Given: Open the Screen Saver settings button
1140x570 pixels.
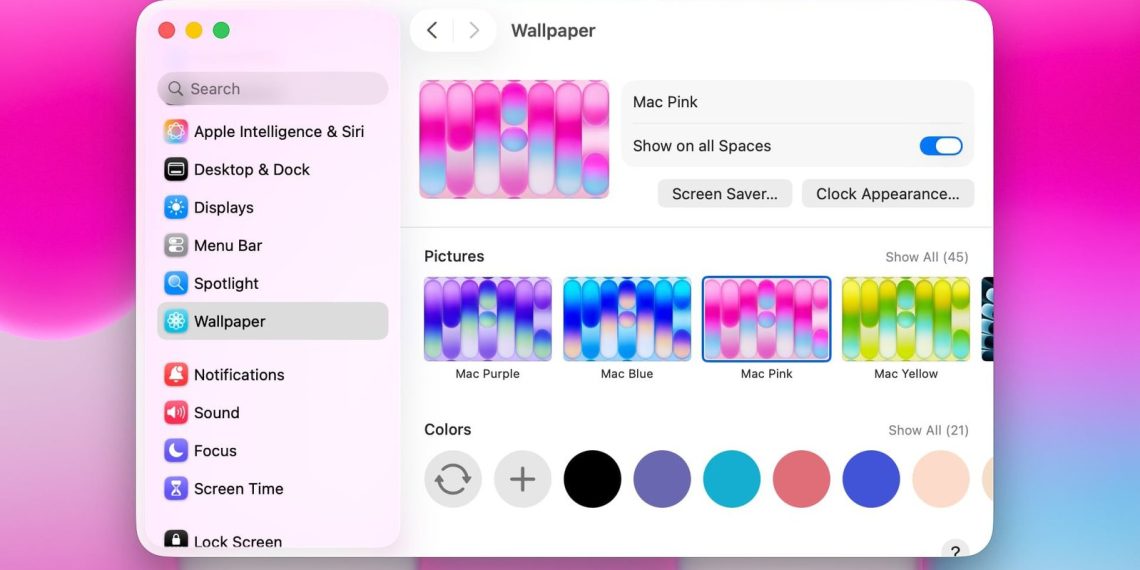Looking at the screenshot, I should 724,194.
